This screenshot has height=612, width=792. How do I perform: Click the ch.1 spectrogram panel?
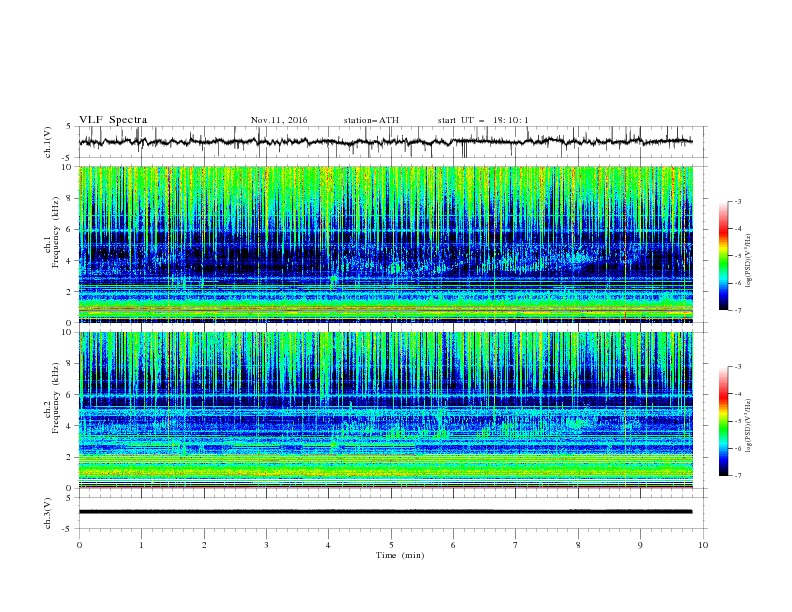[x=386, y=244]
